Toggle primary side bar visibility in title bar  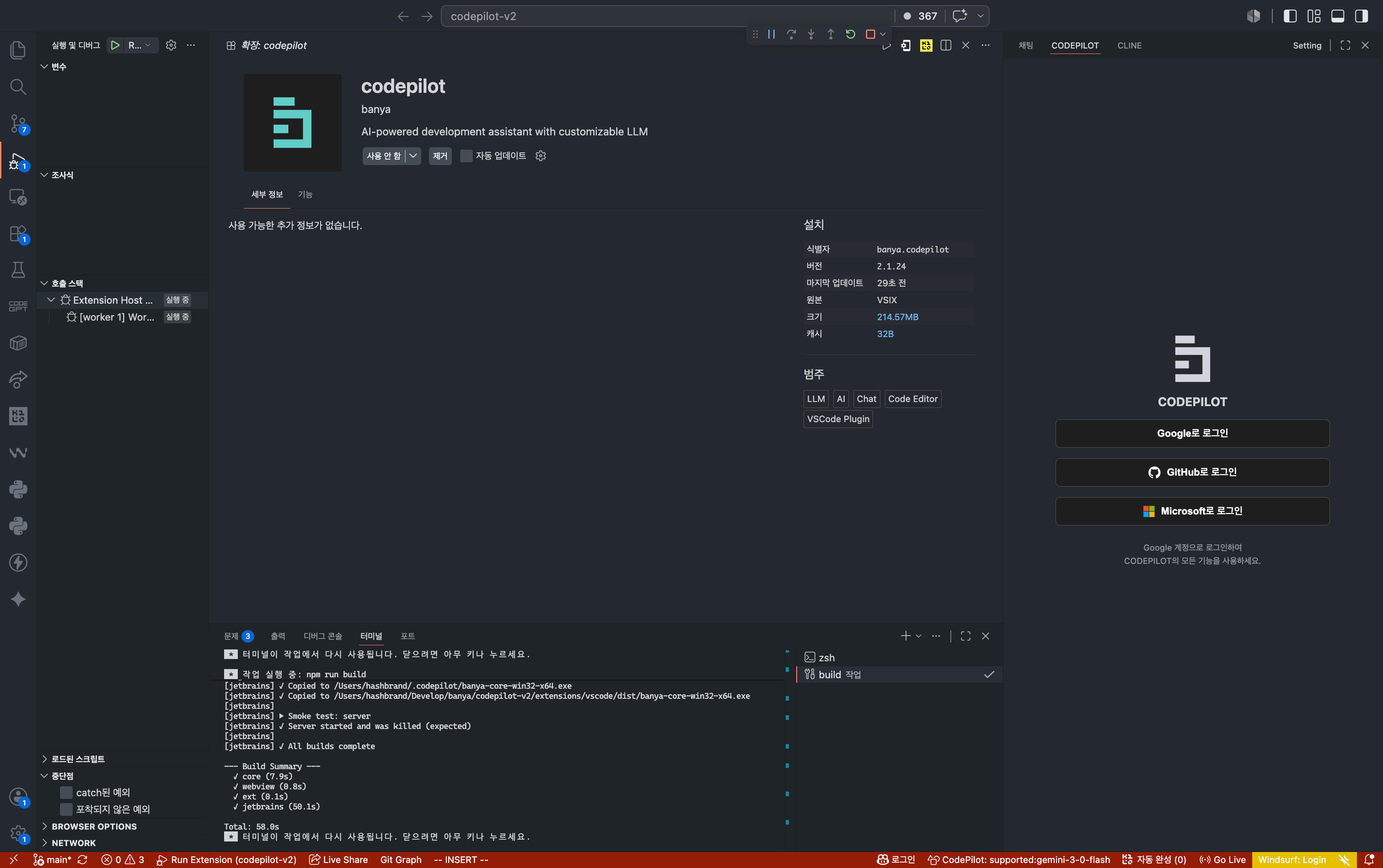click(x=1290, y=16)
